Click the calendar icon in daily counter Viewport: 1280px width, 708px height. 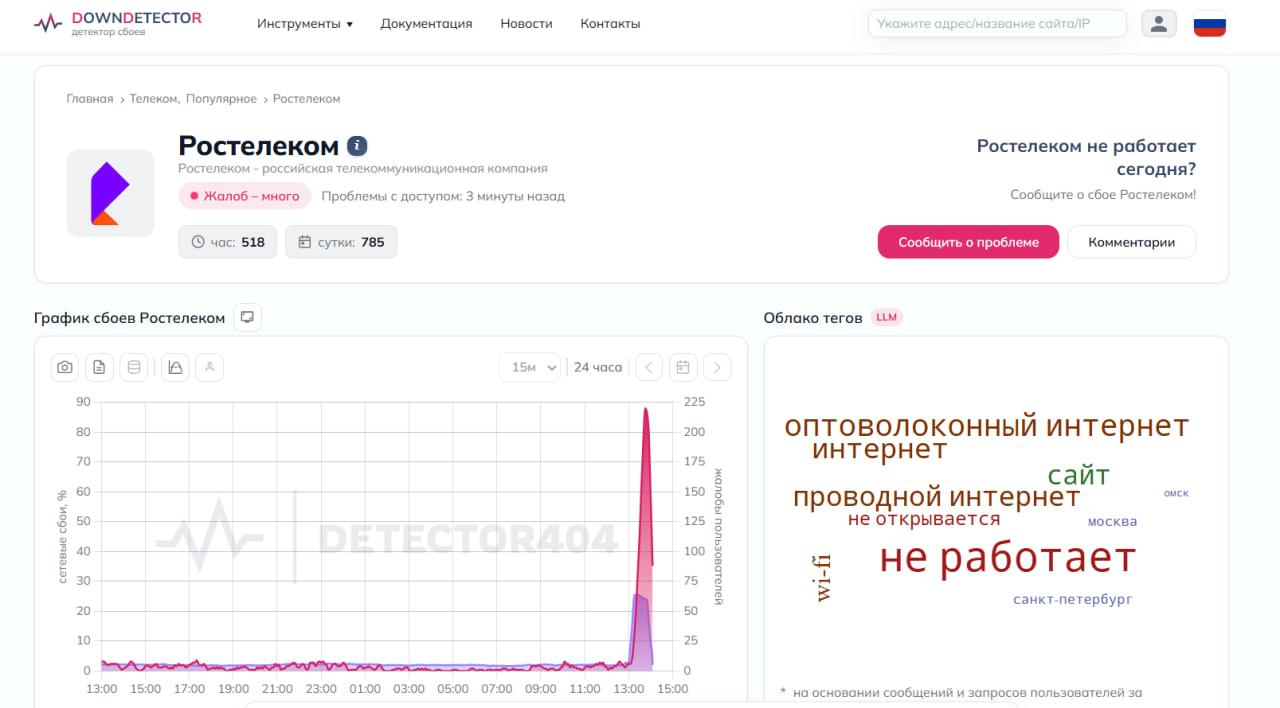coord(304,242)
